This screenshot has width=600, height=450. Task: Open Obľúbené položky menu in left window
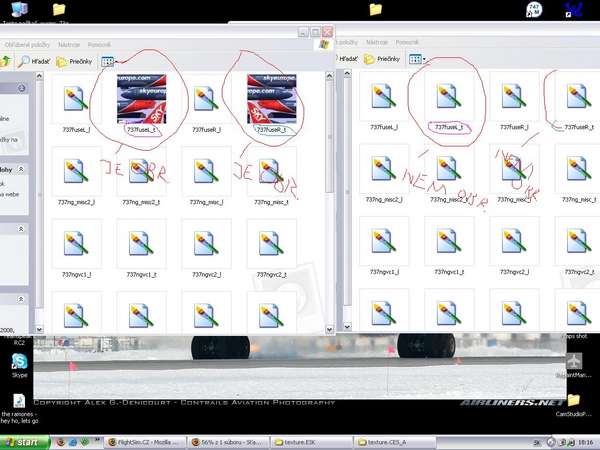[27, 45]
